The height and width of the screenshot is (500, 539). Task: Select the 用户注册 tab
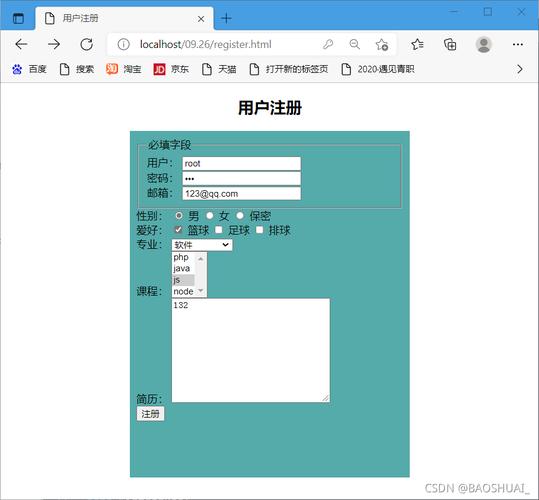pos(124,18)
